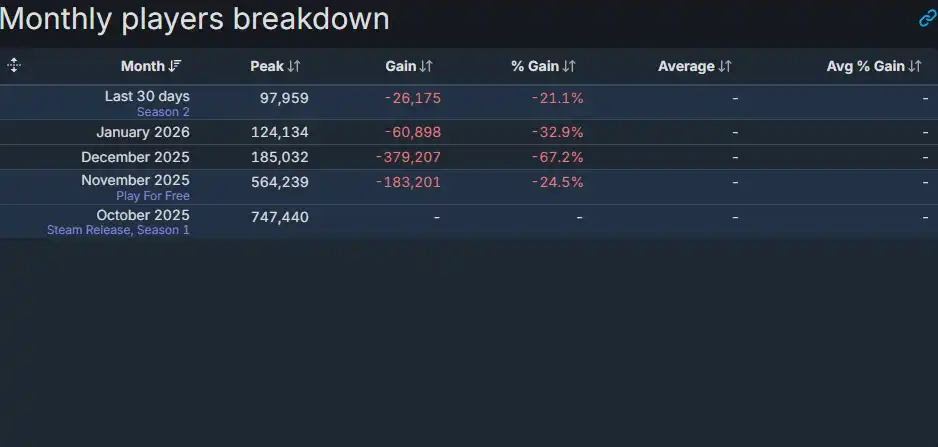Click the permalink chain icon

pyautogui.click(x=927, y=19)
